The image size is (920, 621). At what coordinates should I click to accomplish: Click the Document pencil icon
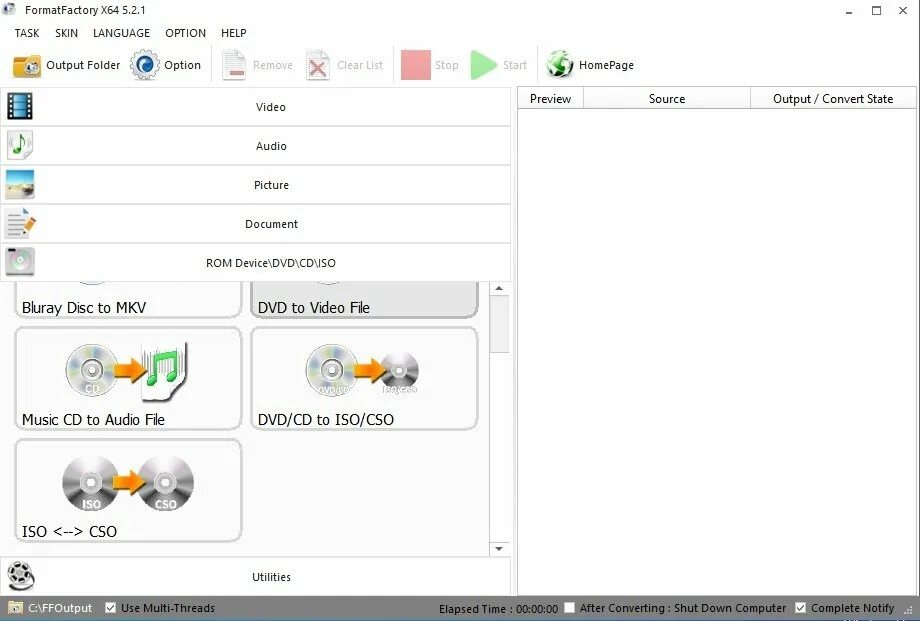(20, 224)
